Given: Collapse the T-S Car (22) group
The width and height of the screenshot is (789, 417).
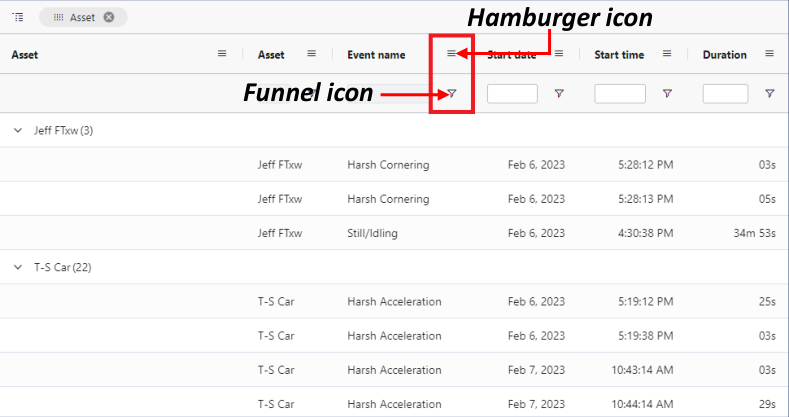Looking at the screenshot, I should [x=18, y=267].
